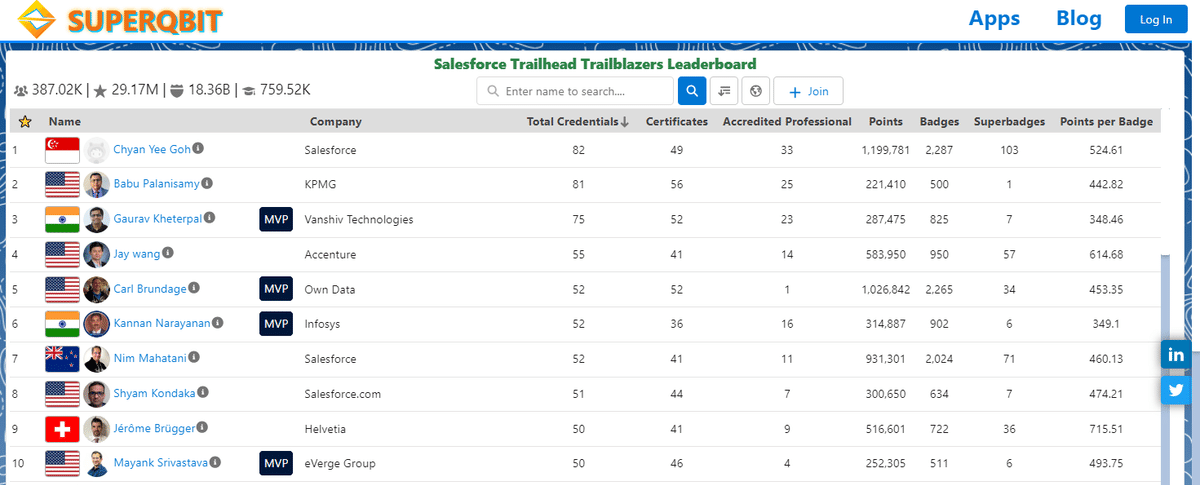1200x485 pixels.
Task: Click the star favorites column header
Action: (x=25, y=121)
